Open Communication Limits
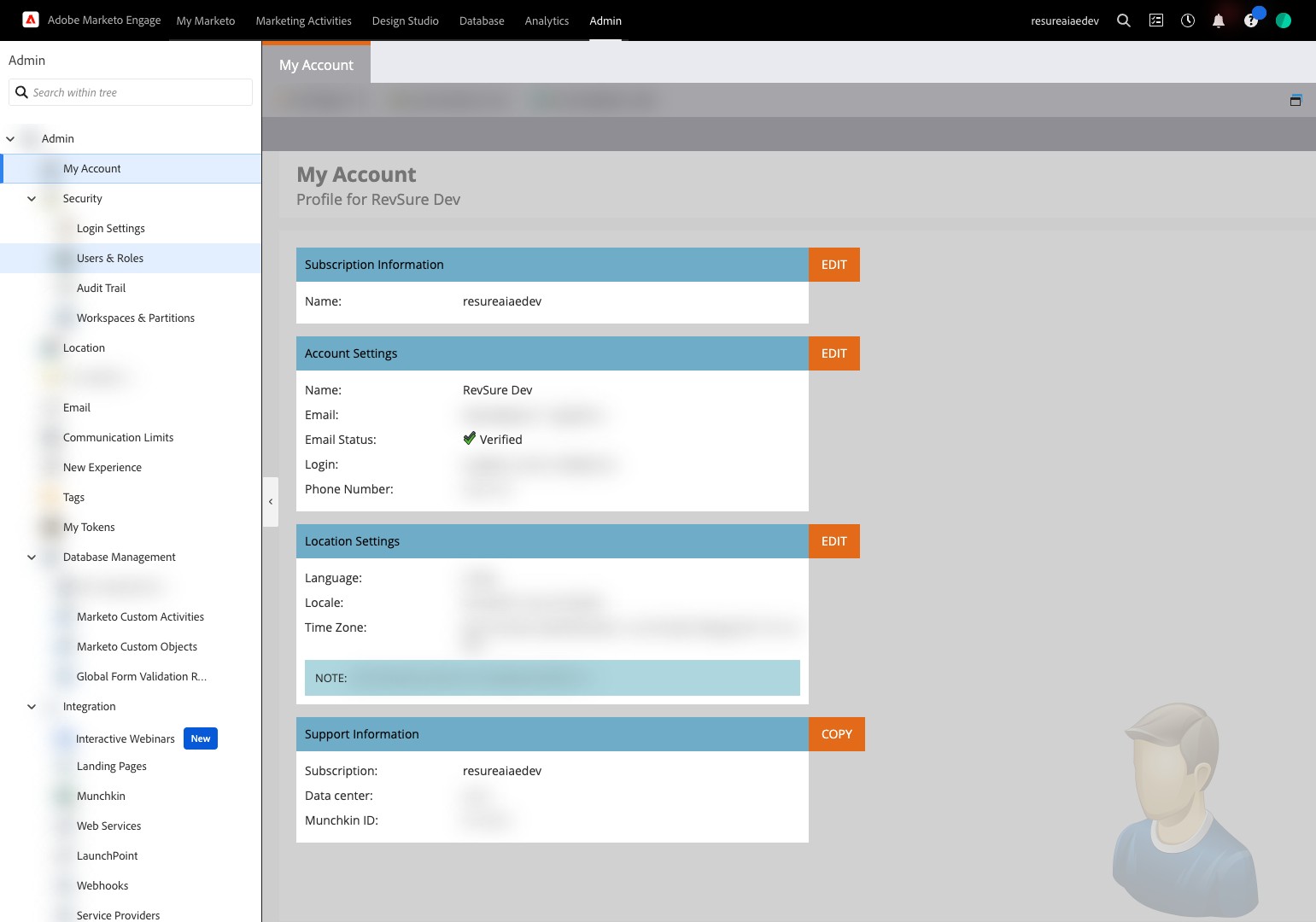 118,437
